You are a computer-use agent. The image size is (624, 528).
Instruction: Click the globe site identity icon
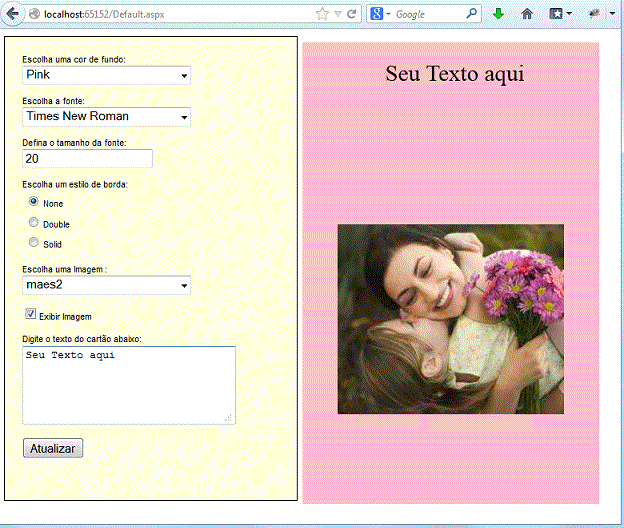click(35, 14)
